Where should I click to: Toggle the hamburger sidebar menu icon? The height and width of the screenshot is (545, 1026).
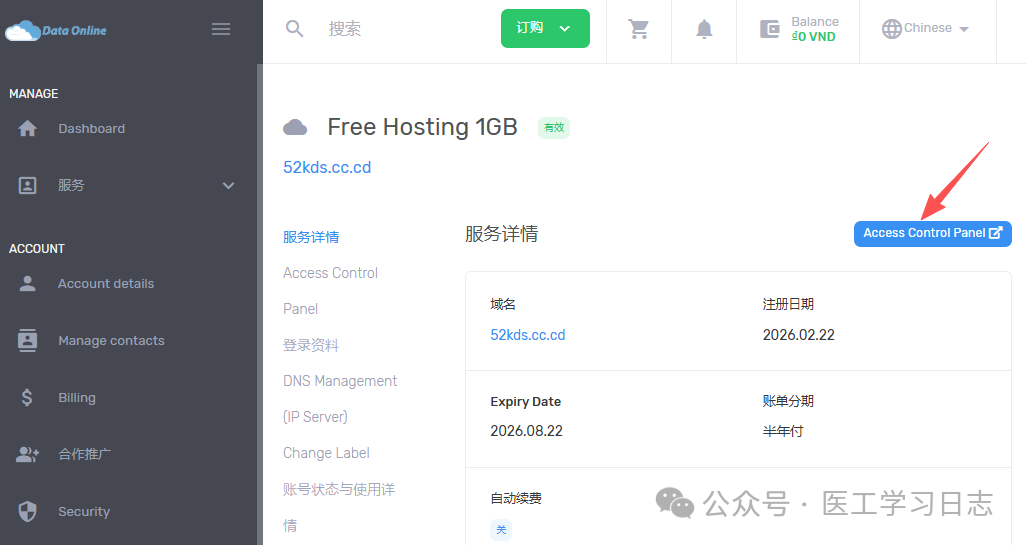tap(221, 29)
